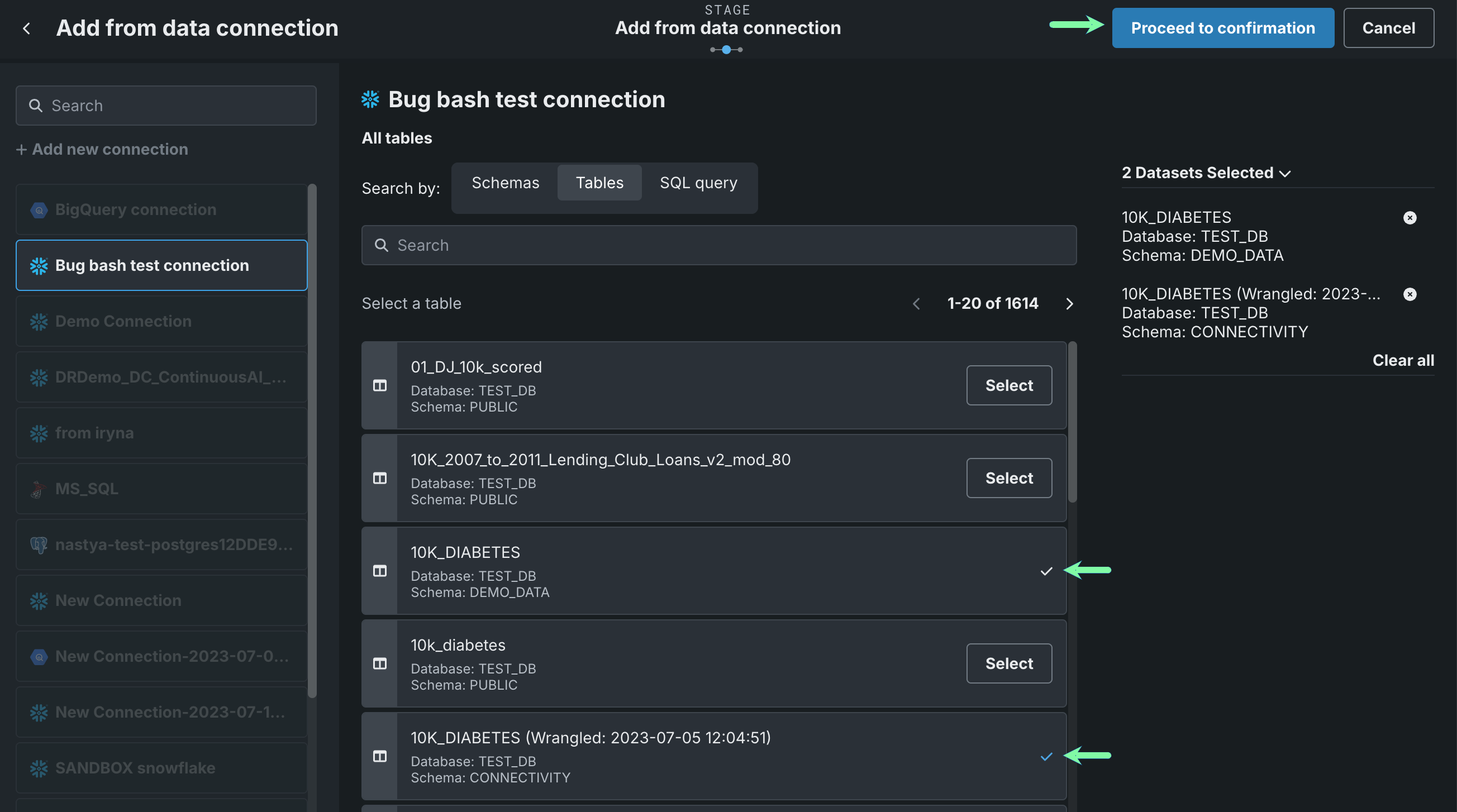Click table icon of 01_DJ_10k_scored row
1457x812 pixels.
[x=379, y=386]
